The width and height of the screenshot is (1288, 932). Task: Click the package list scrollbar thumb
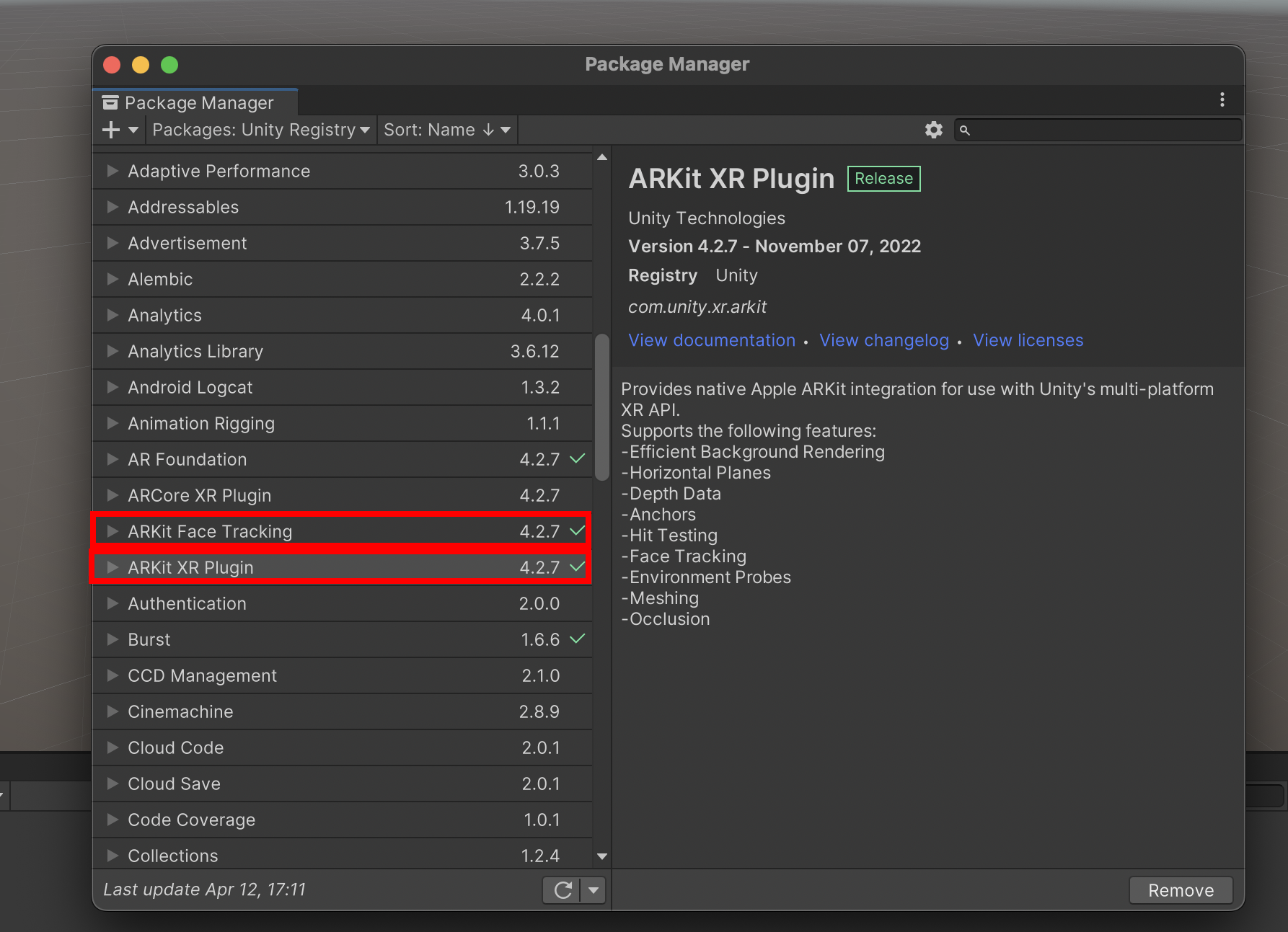click(602, 407)
